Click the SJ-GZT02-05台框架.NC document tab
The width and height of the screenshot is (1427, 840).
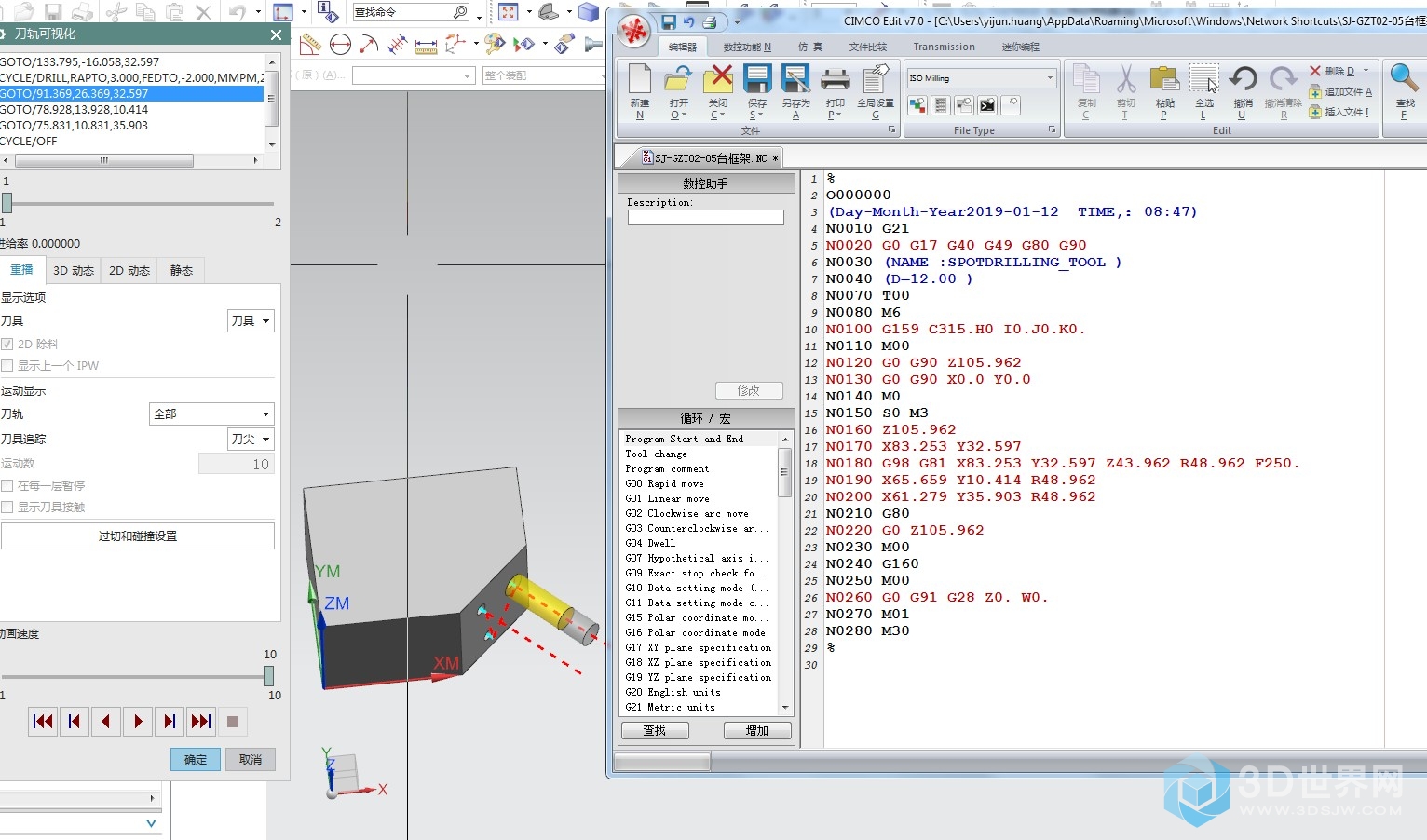pyautogui.click(x=710, y=158)
